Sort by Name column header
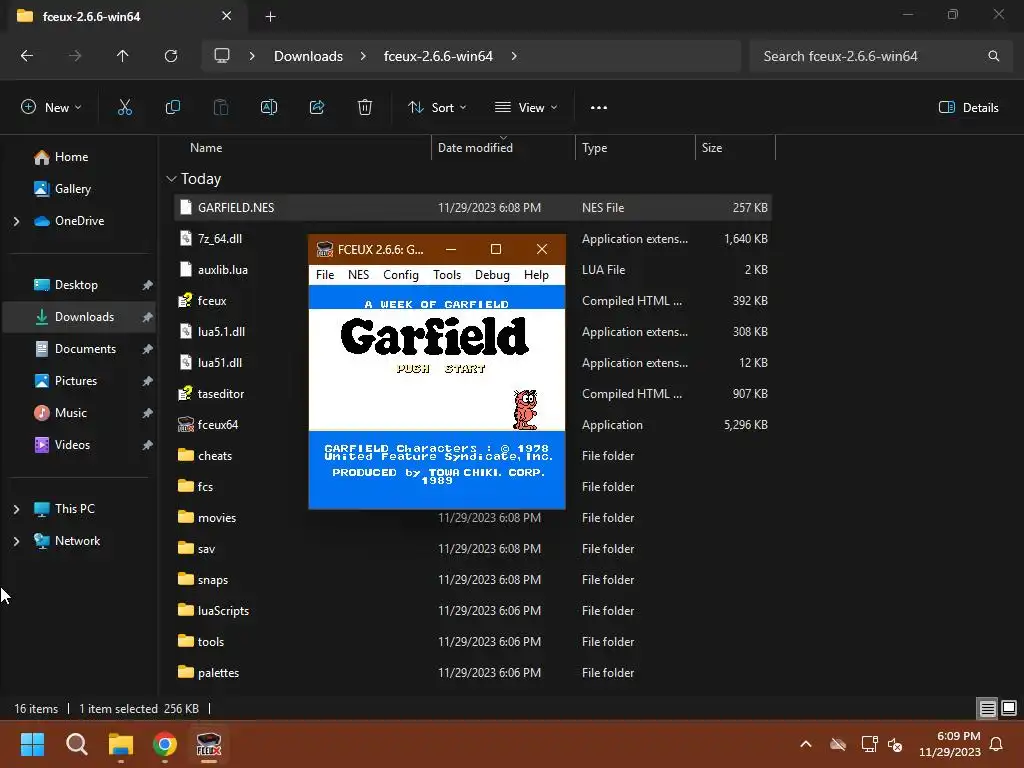 pyautogui.click(x=206, y=148)
